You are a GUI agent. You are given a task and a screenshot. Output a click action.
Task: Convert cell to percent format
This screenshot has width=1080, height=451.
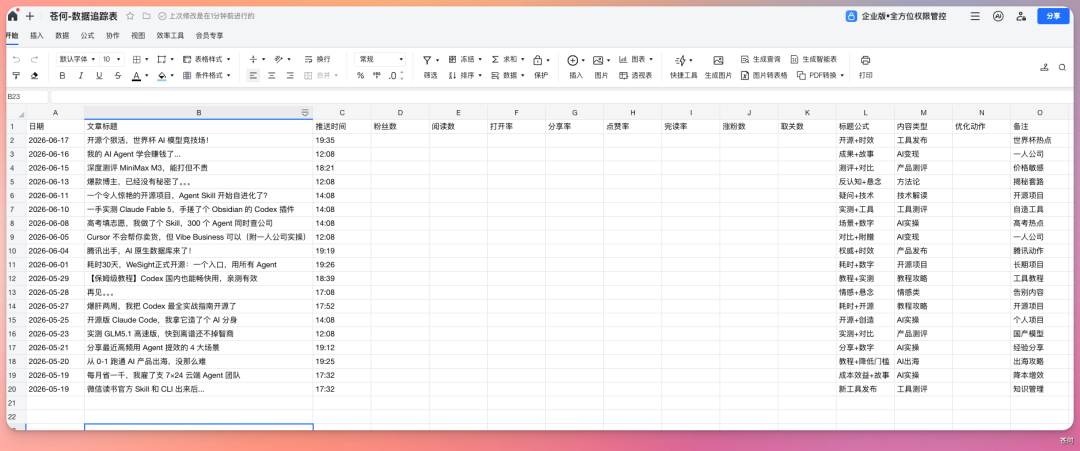click(360, 76)
